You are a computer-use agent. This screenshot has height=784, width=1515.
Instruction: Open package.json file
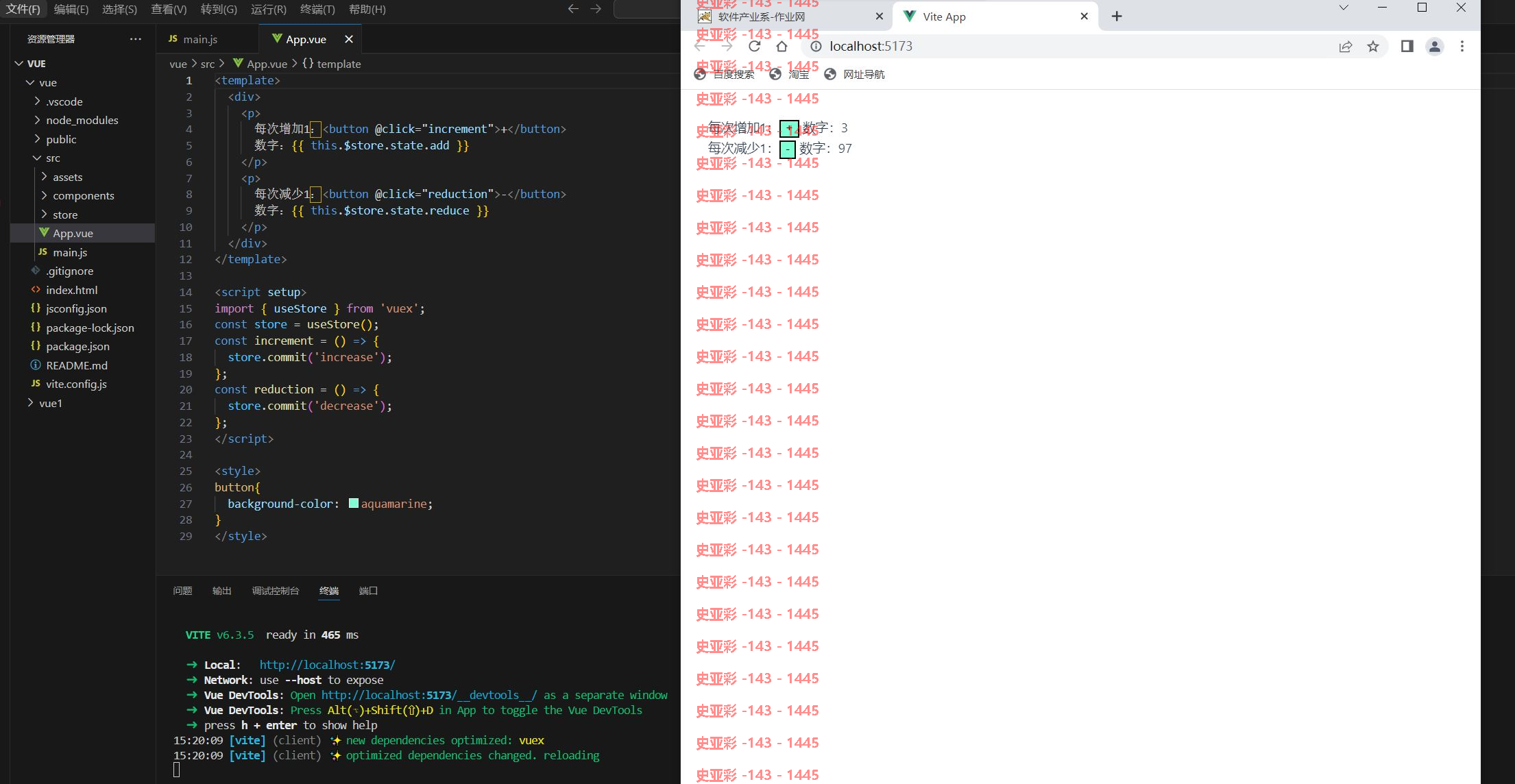(x=82, y=346)
